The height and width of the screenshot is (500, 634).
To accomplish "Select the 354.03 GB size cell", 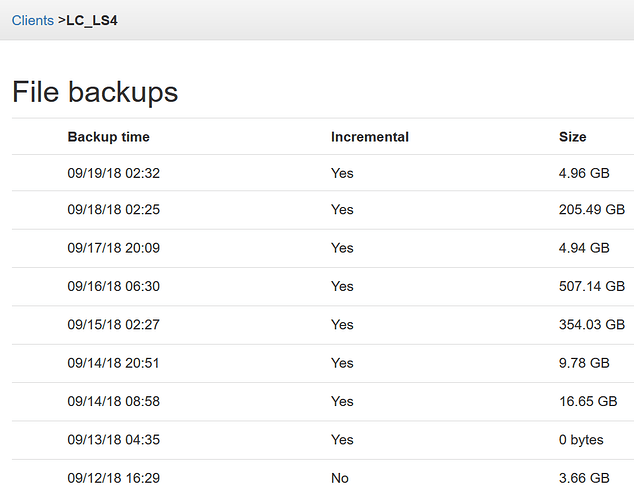I will click(x=592, y=325).
